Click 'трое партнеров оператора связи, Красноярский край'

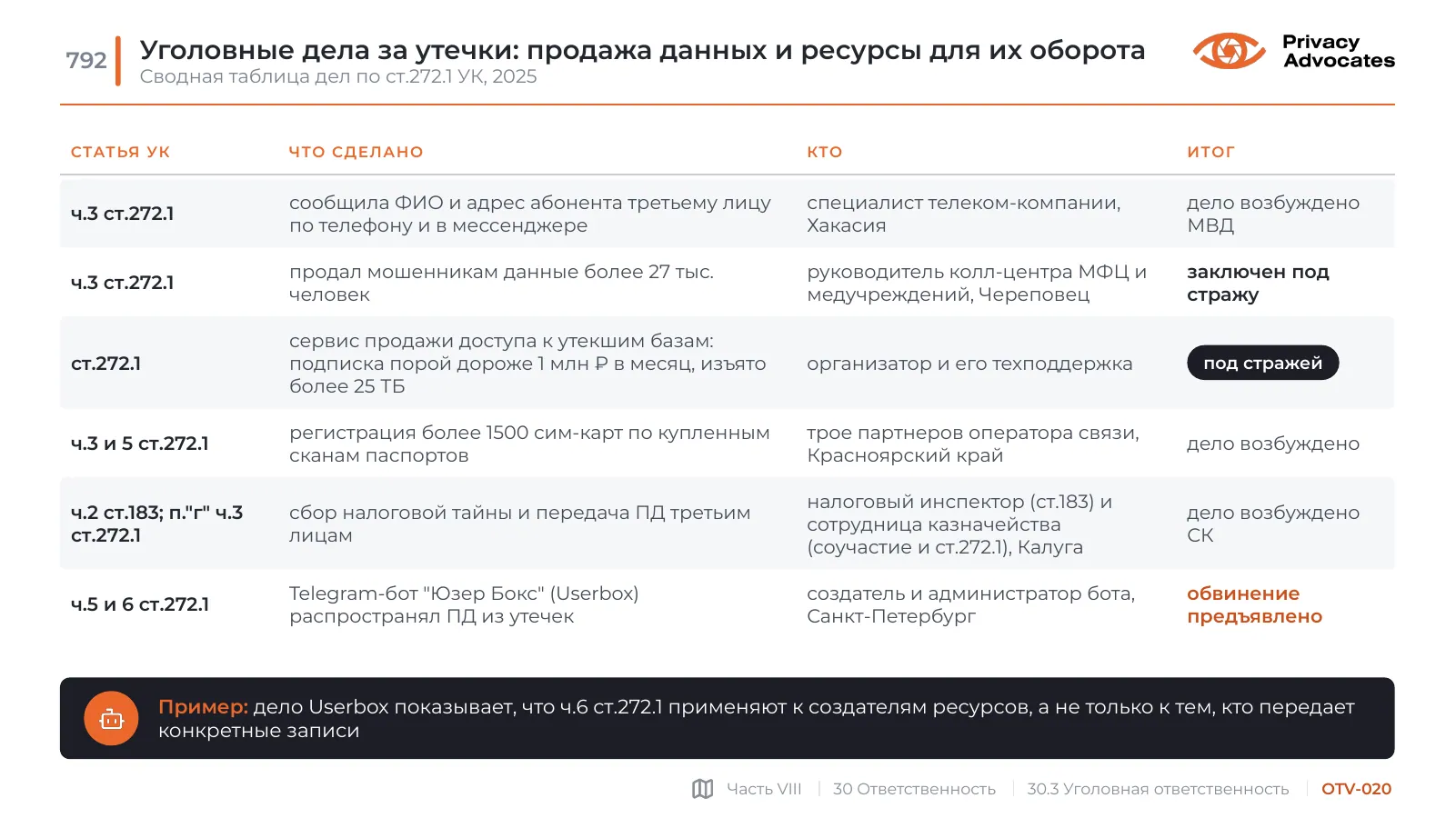click(x=973, y=444)
